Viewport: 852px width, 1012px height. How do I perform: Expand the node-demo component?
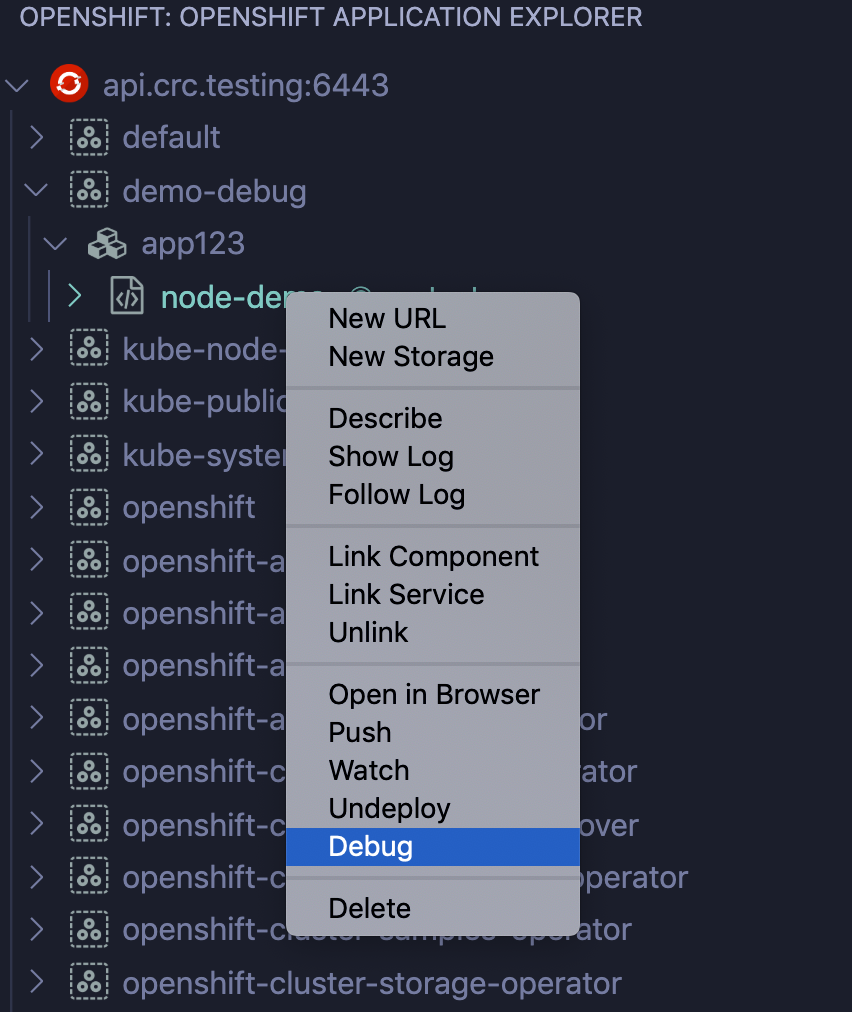click(x=75, y=296)
